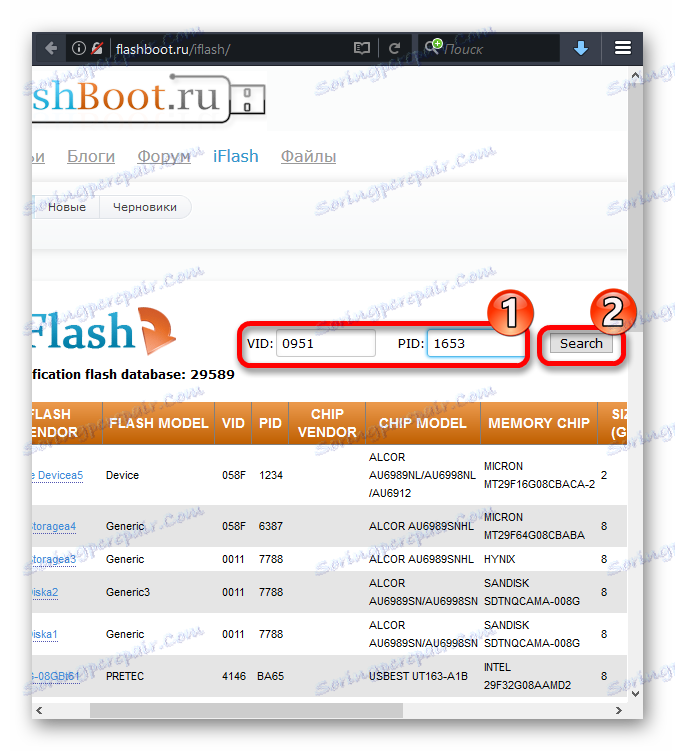
Task: Reload the flashboot.ru page
Action: 394,48
